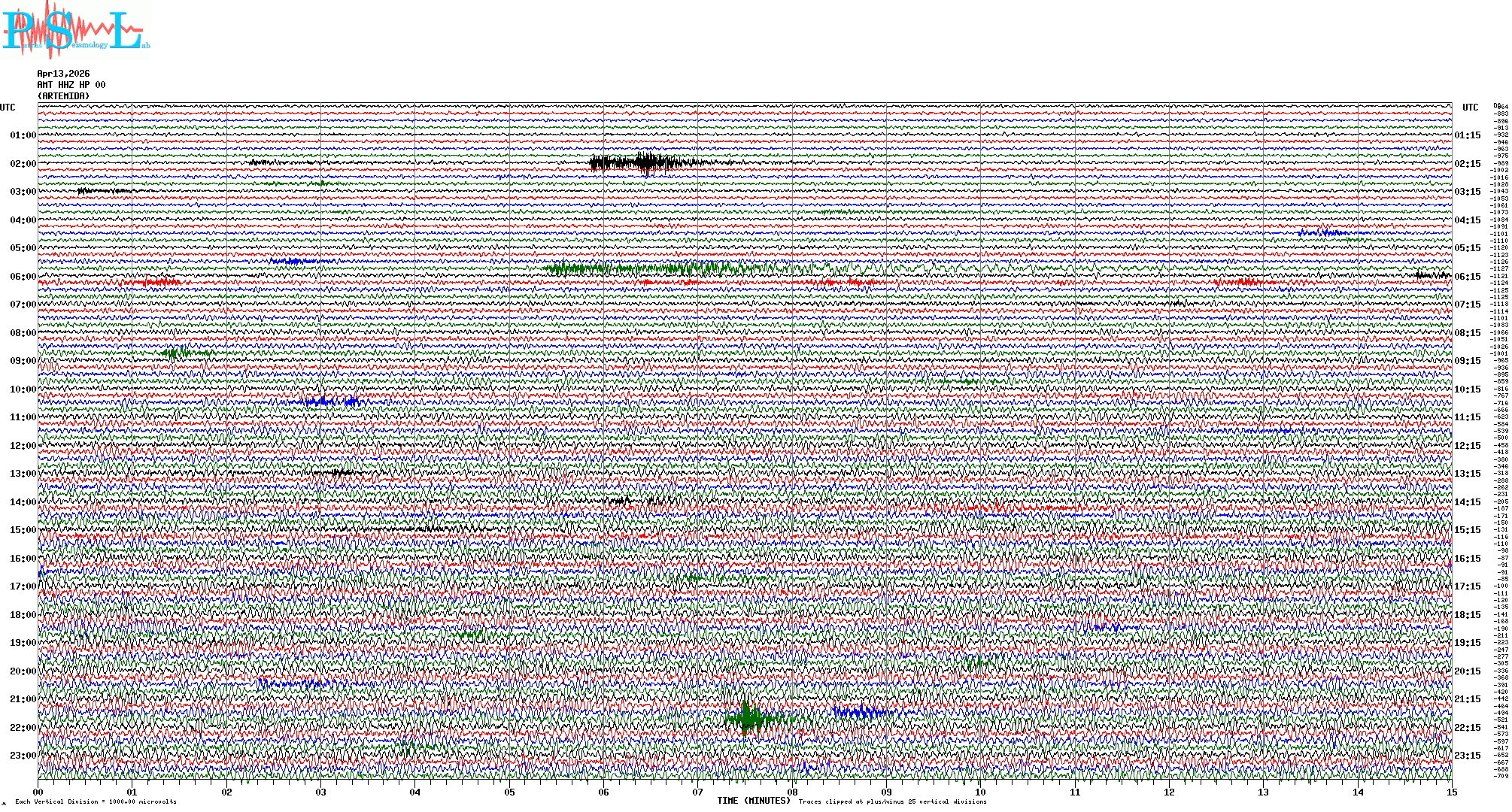
Task: Click the green event burst near 22:00 row
Action: click(x=747, y=720)
